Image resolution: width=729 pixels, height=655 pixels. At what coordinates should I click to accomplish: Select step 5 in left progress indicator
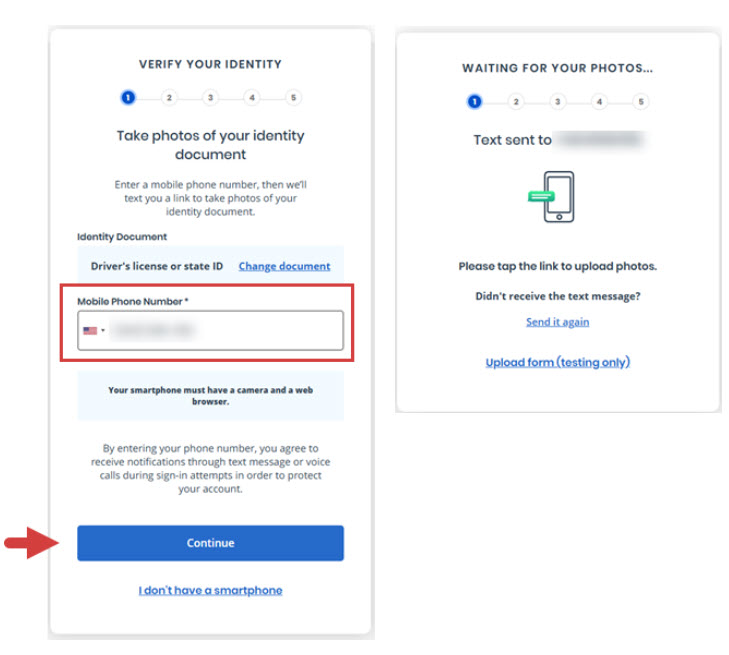click(x=293, y=97)
